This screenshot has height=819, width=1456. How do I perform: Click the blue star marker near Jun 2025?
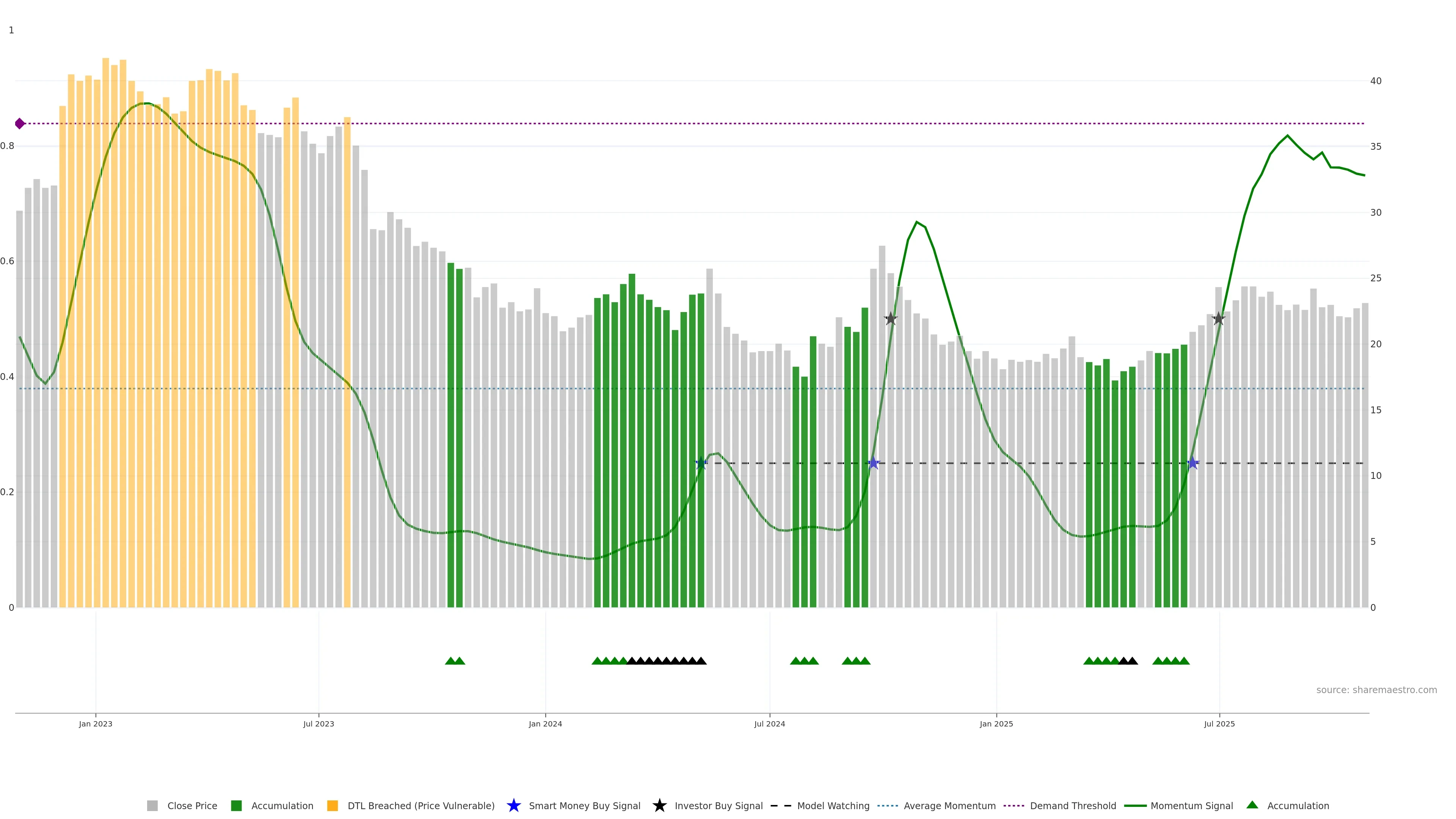pyautogui.click(x=1192, y=463)
